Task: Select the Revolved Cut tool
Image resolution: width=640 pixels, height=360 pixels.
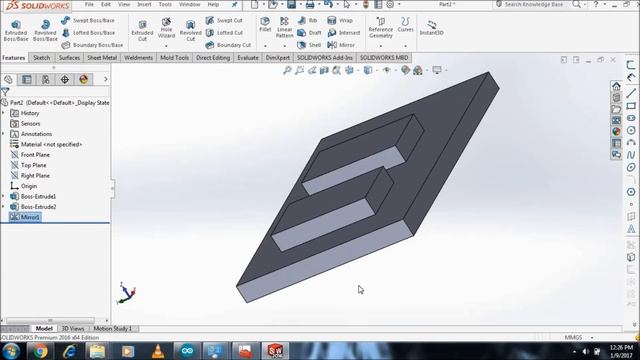Action: point(190,31)
